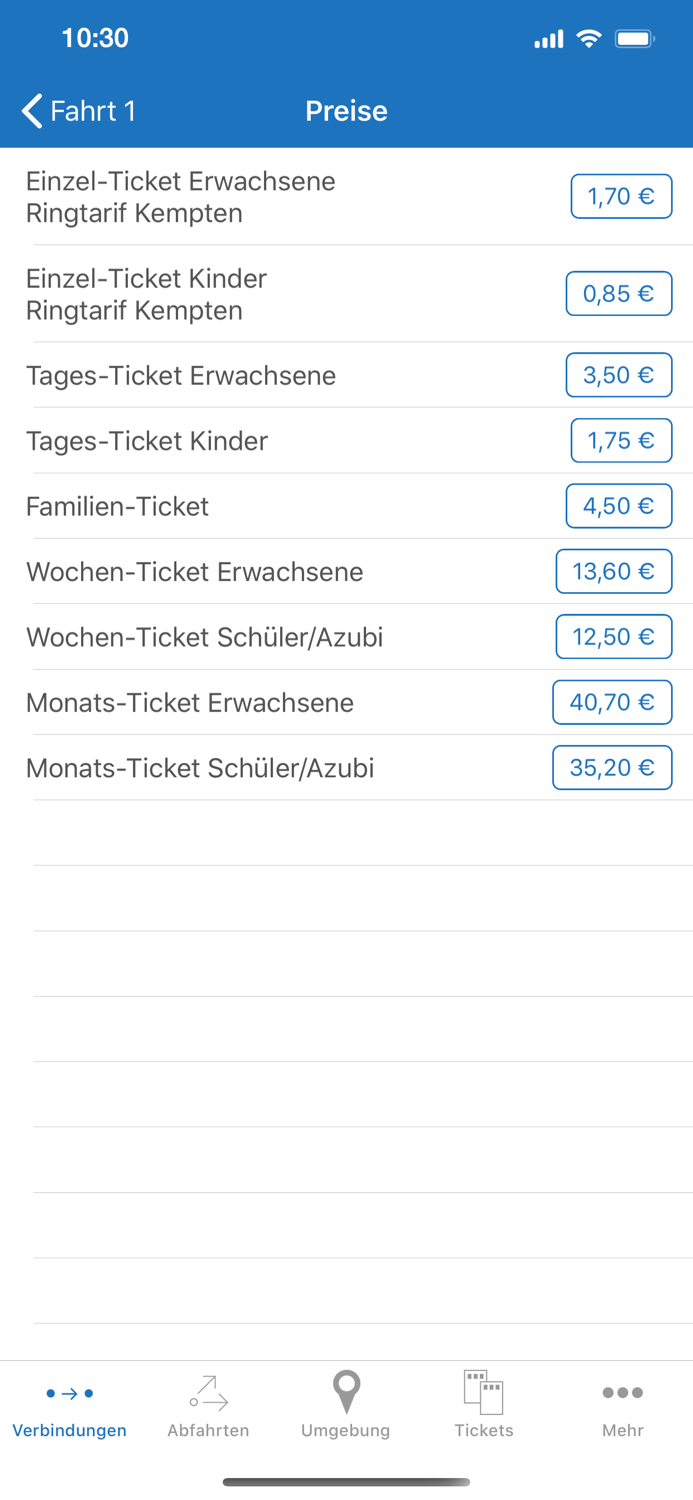693x1500 pixels.
Task: Tap the 1,75 € Tages-Ticket Kinder price
Action: point(621,440)
